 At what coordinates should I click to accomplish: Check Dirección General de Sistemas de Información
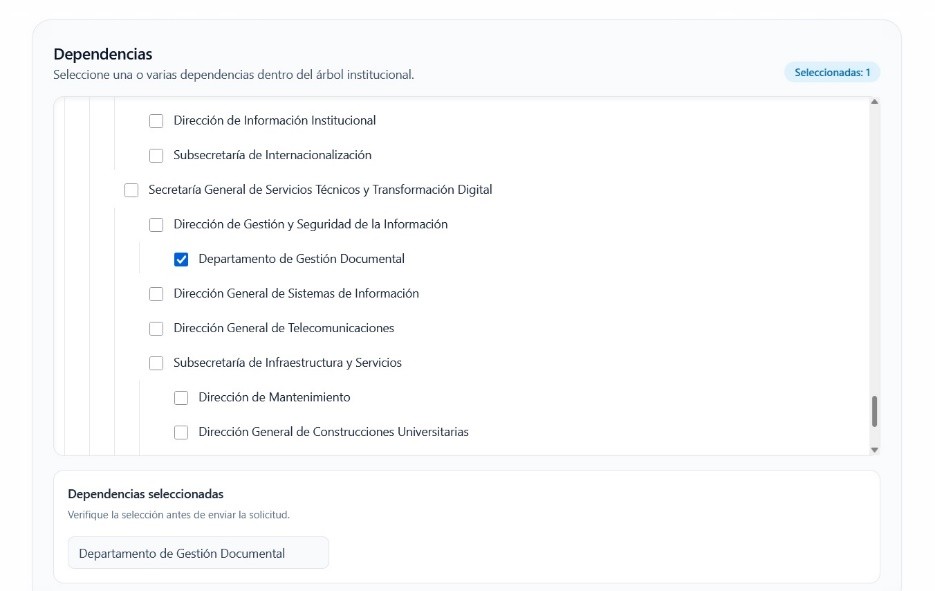pos(156,294)
